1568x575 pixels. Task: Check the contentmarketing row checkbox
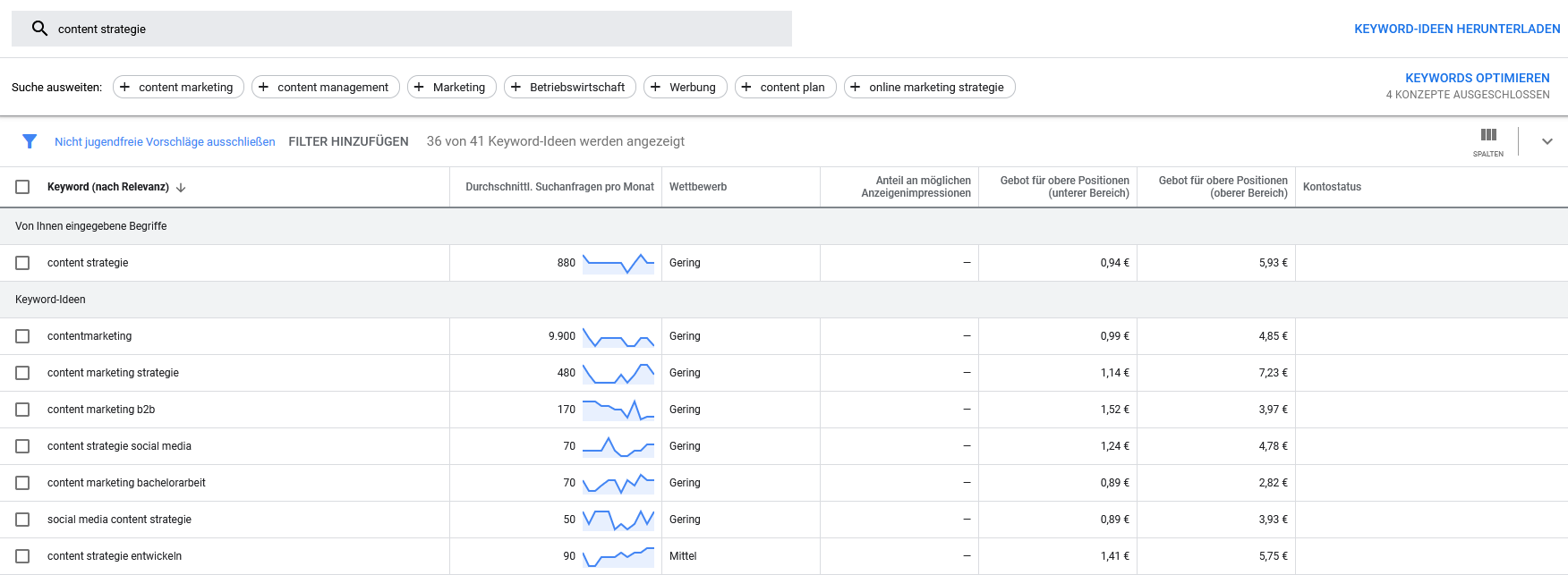(22, 336)
